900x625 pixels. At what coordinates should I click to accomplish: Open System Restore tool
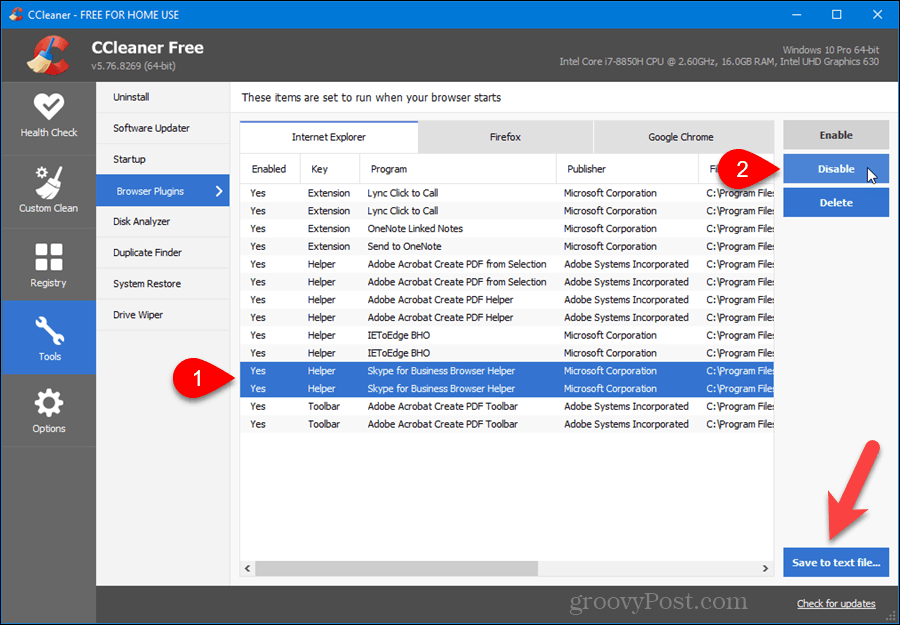(x=163, y=284)
